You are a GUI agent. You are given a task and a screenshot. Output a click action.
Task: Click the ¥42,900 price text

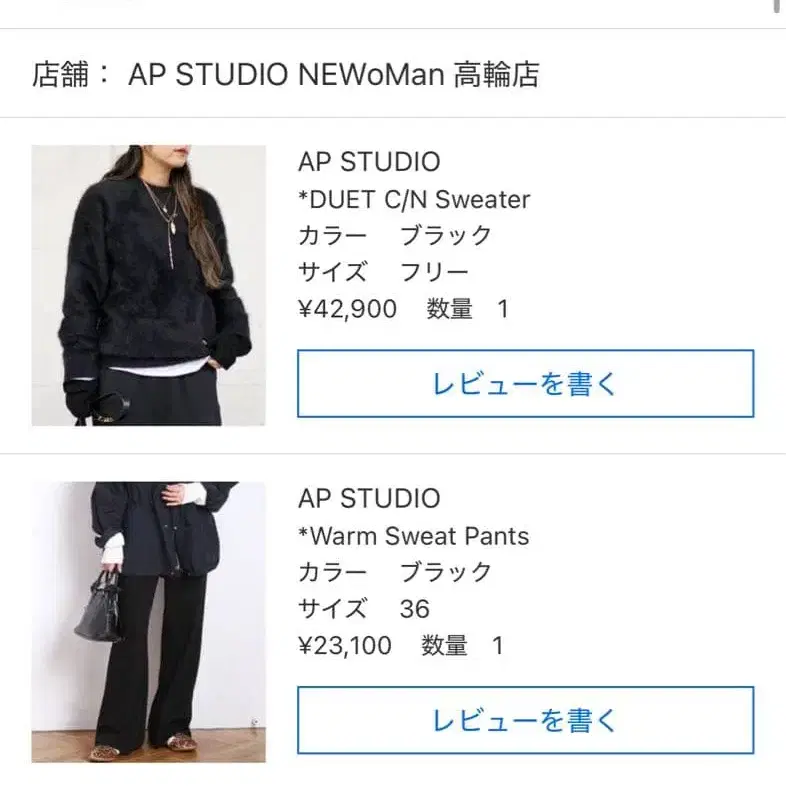click(x=347, y=309)
